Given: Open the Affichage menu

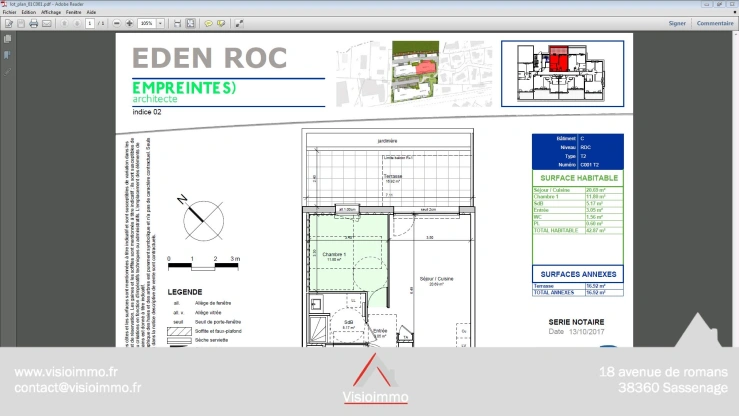Looking at the screenshot, I should (51, 12).
